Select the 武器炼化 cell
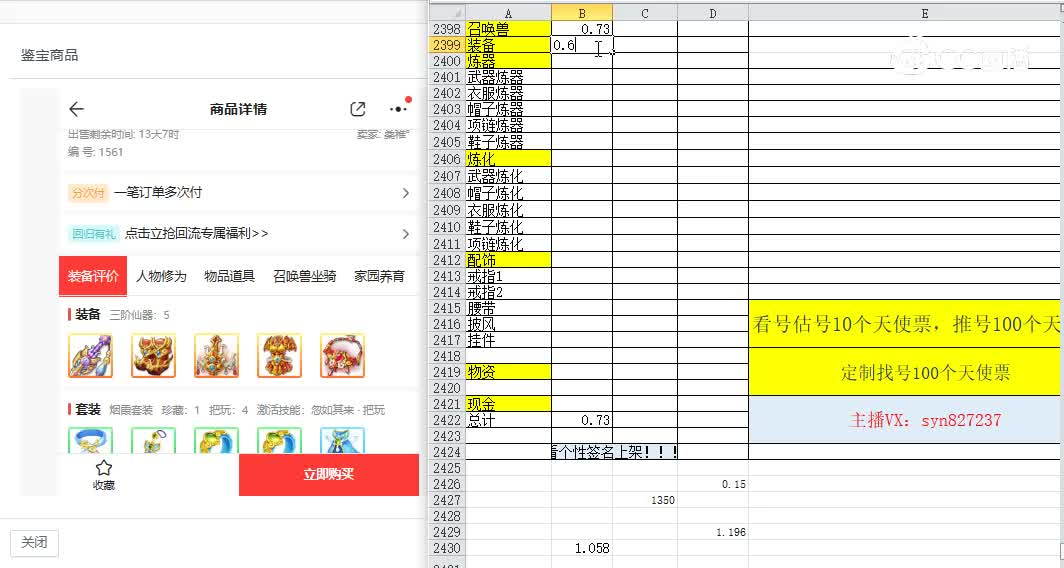This screenshot has width=1064, height=568. (508, 176)
